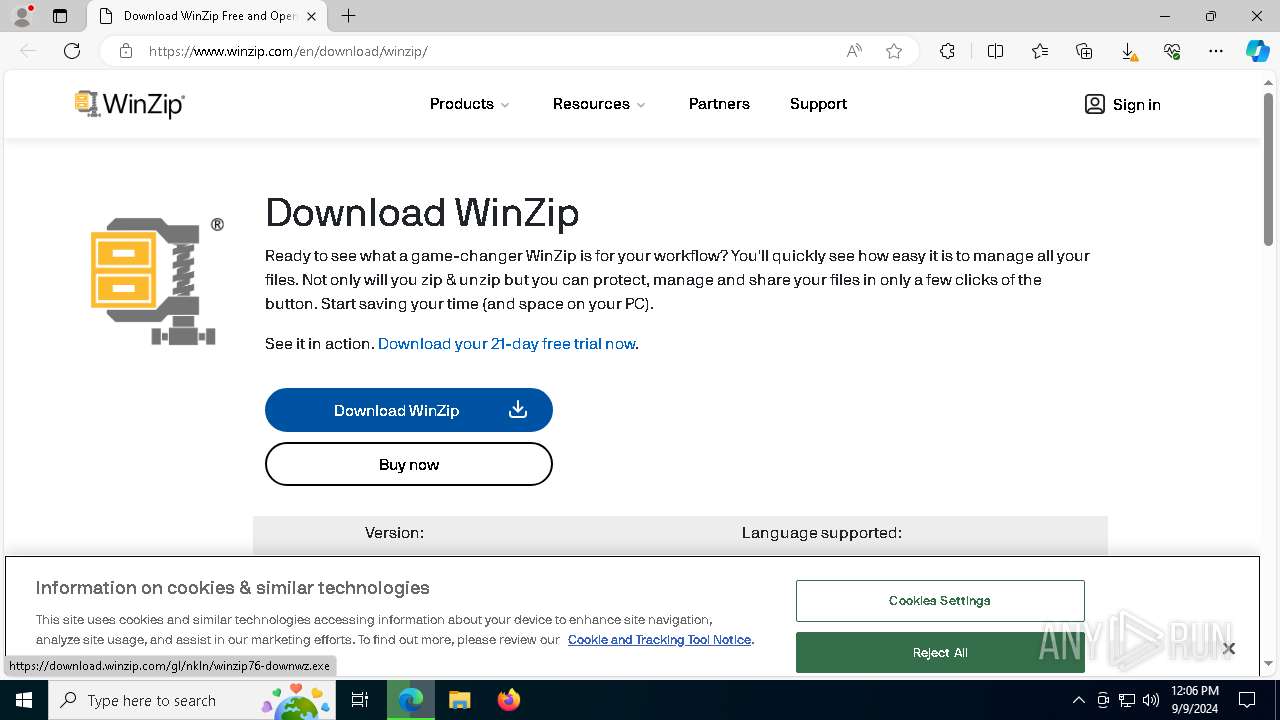The height and width of the screenshot is (720, 1280).
Task: Click Reject All cookies button
Action: pyautogui.click(x=940, y=652)
